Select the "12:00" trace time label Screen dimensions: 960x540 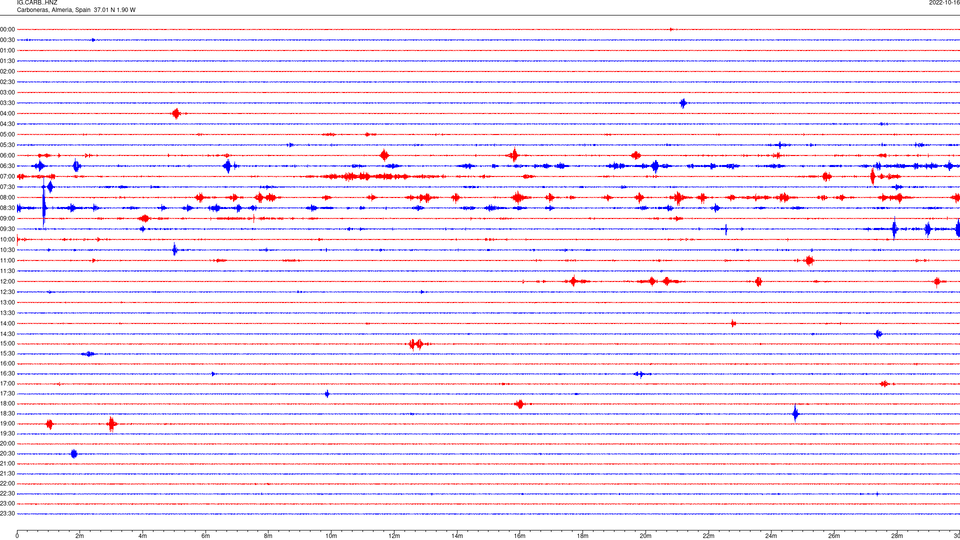point(7,282)
